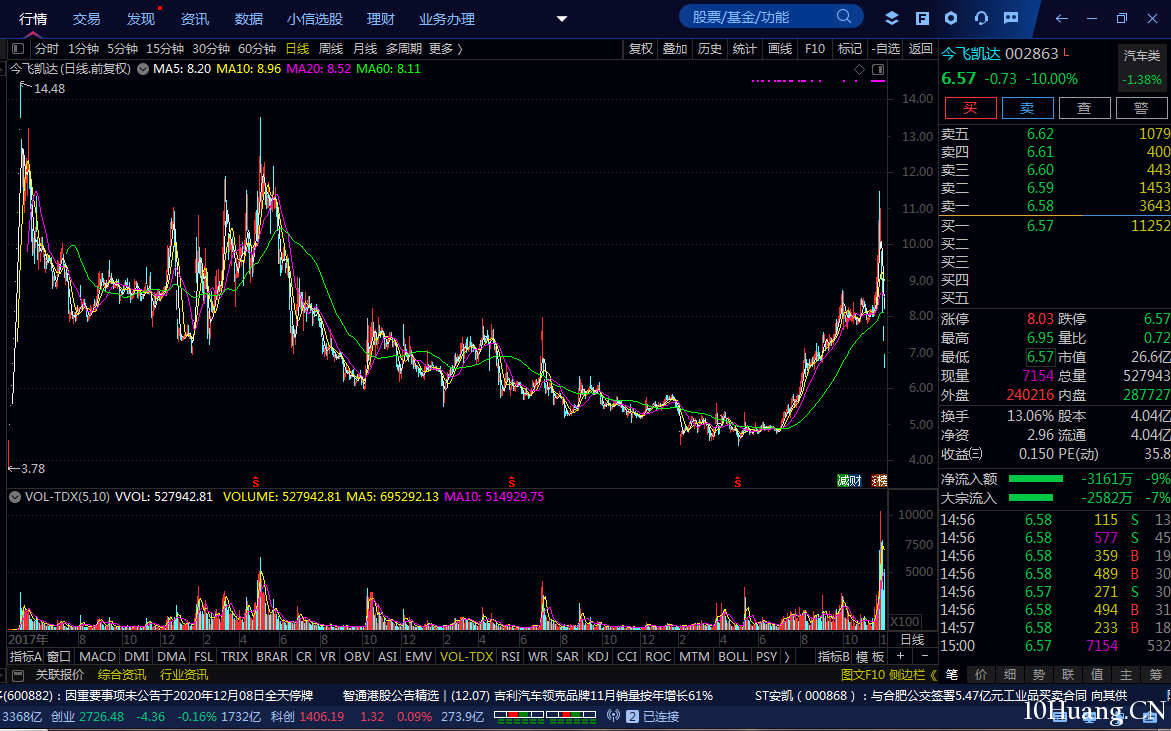1171x731 pixels.
Task: Select the 5分钟 period
Action: 122,49
